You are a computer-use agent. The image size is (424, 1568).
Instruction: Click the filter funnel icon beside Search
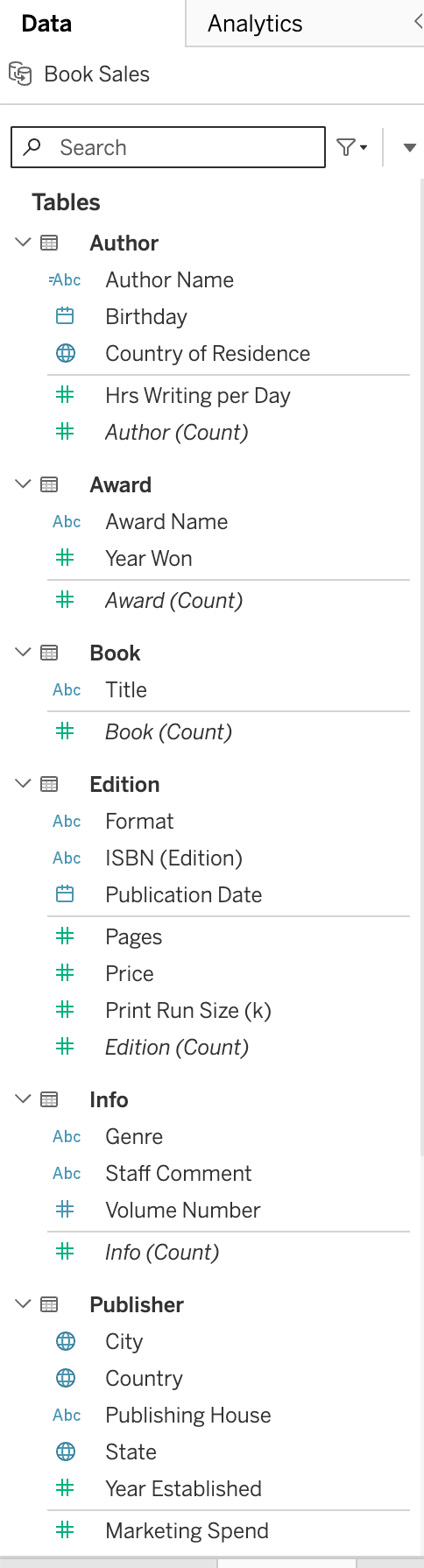351,147
